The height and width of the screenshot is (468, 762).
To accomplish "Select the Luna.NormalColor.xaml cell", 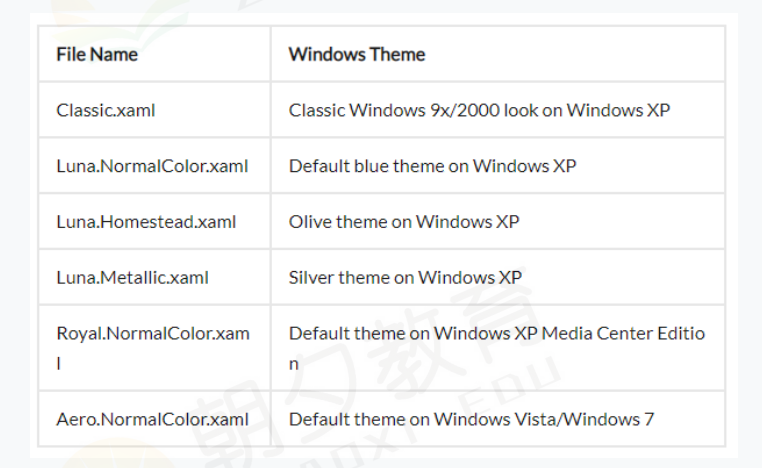I will coord(152,166).
